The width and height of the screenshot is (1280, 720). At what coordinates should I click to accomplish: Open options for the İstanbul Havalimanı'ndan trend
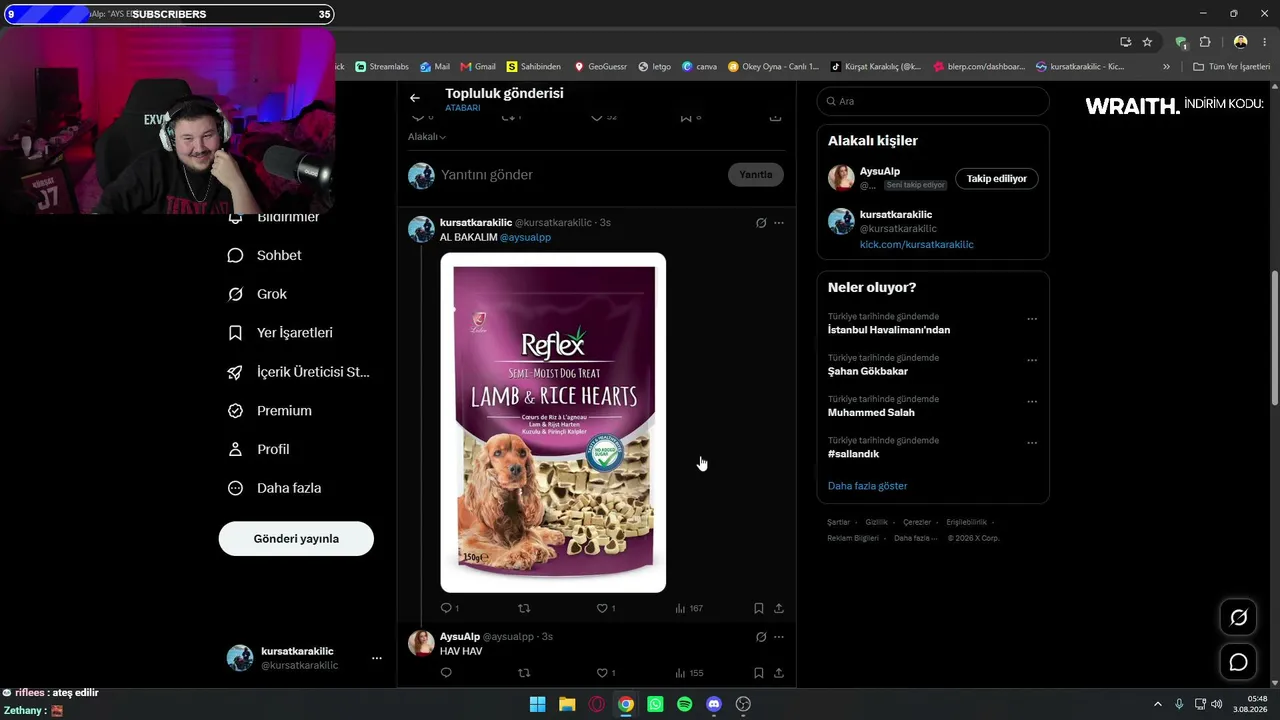1032,319
